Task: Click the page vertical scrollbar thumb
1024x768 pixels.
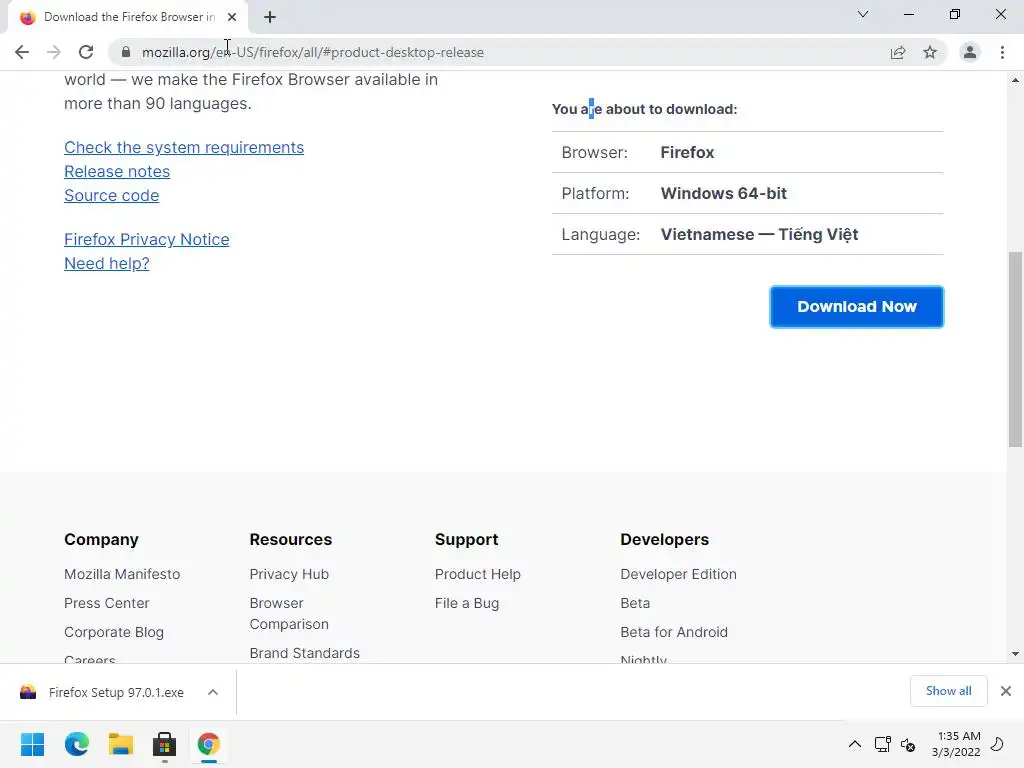Action: point(1015,349)
